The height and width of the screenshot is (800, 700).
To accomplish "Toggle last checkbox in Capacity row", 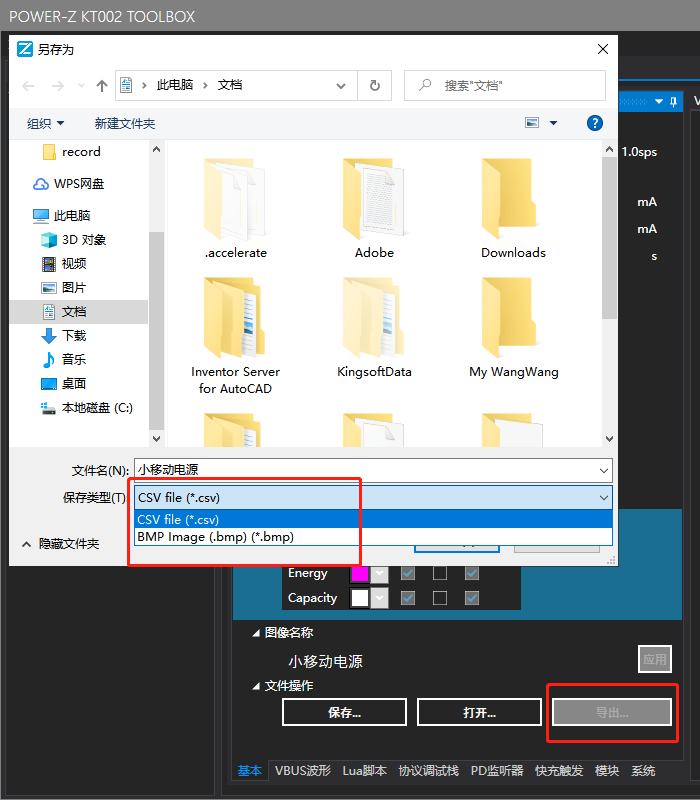I will (472, 598).
